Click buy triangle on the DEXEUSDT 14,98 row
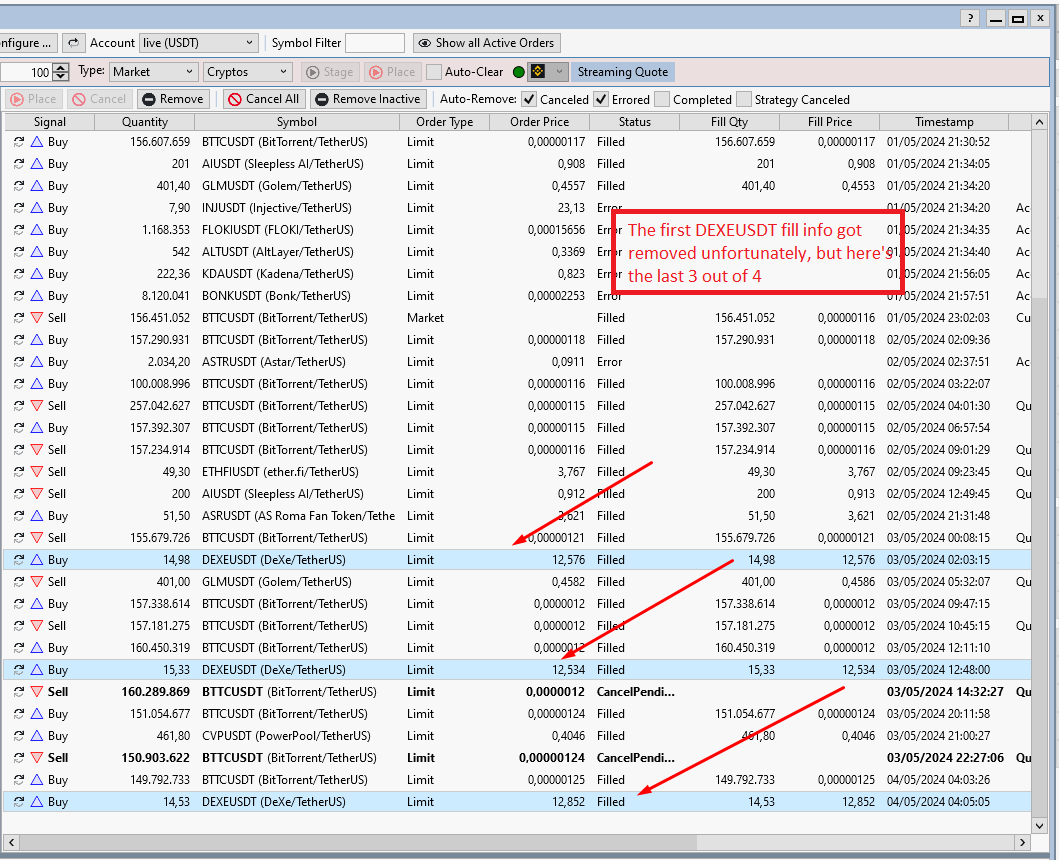Screen dimensions: 1059x860 (36, 559)
